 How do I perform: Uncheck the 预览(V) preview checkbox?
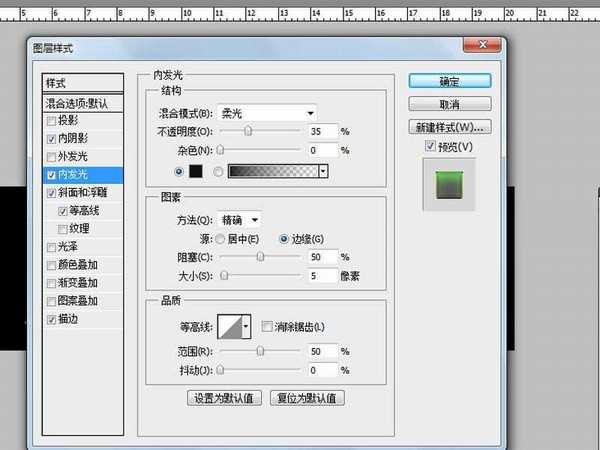(x=430, y=147)
